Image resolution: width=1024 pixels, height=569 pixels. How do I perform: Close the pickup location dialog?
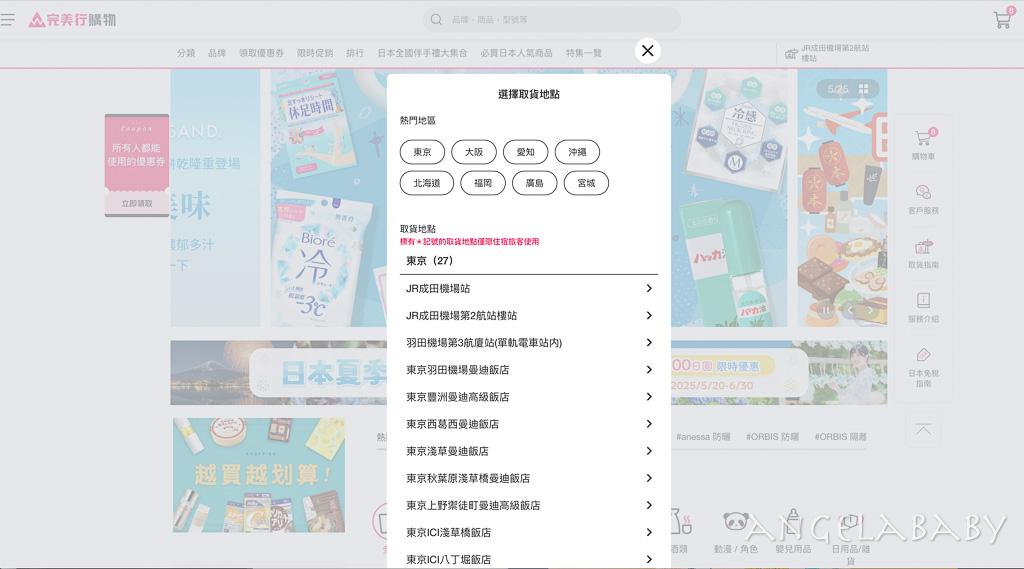click(x=647, y=50)
